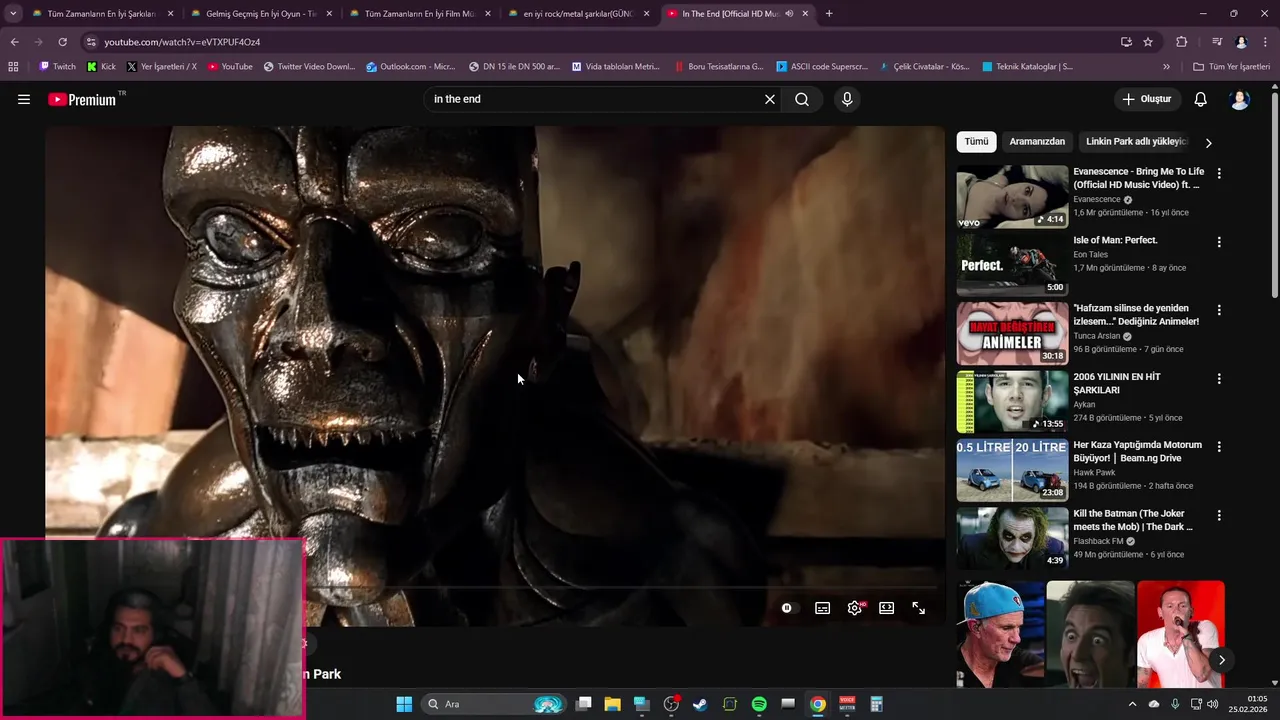The height and width of the screenshot is (720, 1280).
Task: Switch to the Gelmiş Geçmiş En İyi Oyun tab
Action: click(x=260, y=14)
